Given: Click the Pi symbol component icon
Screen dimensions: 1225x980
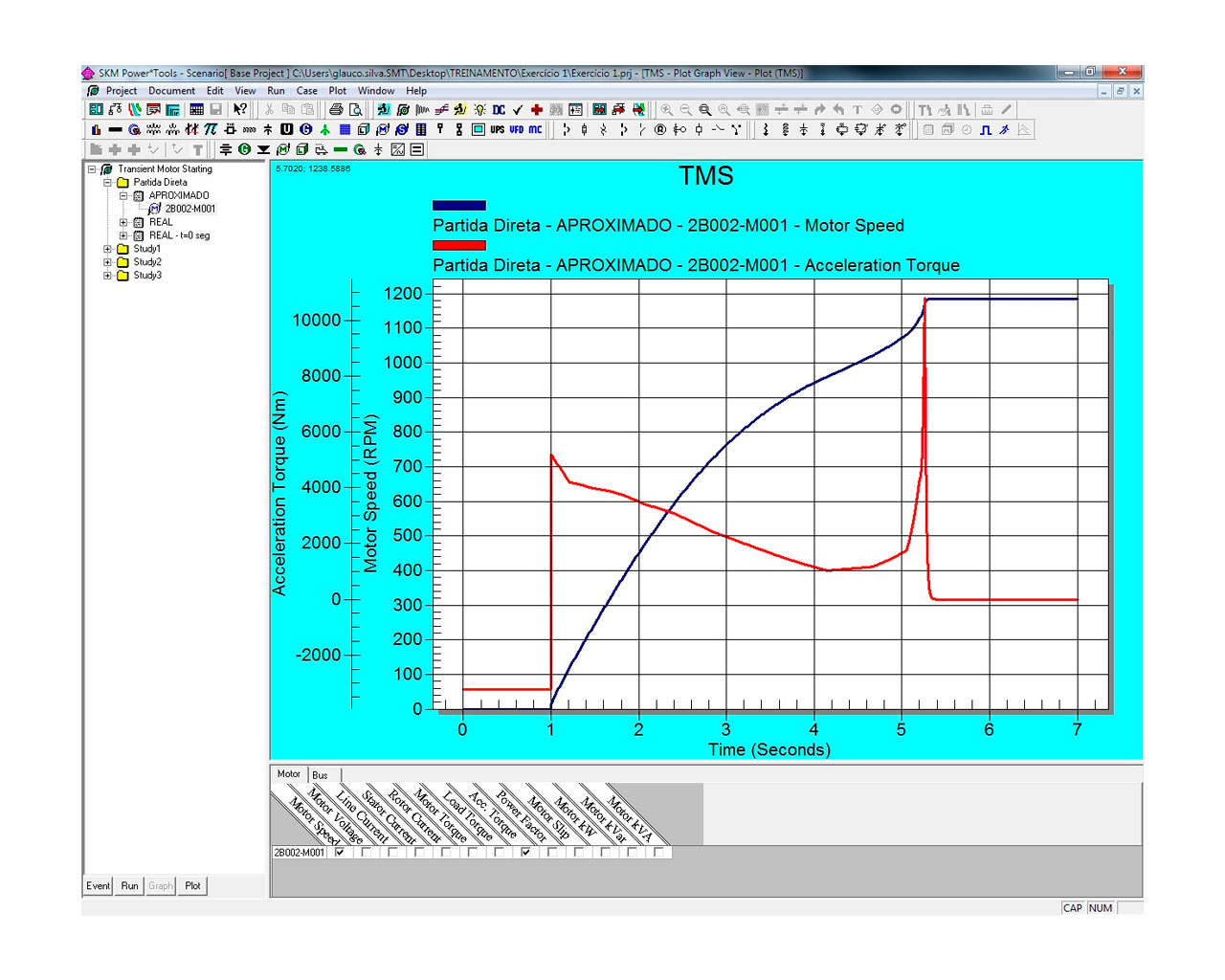Looking at the screenshot, I should (211, 129).
